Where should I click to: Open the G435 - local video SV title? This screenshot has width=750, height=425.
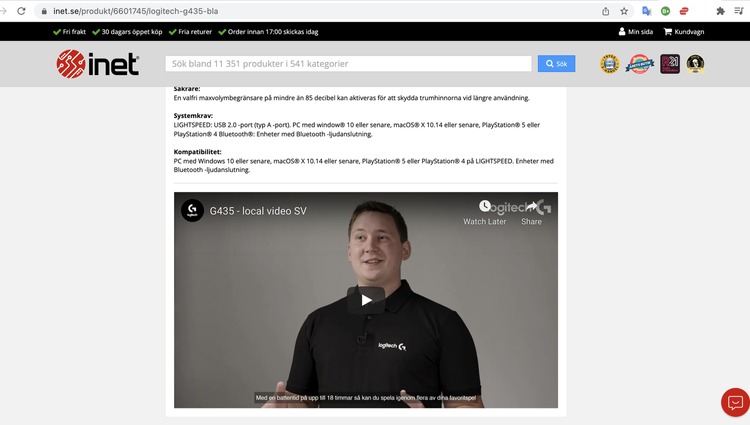point(258,211)
